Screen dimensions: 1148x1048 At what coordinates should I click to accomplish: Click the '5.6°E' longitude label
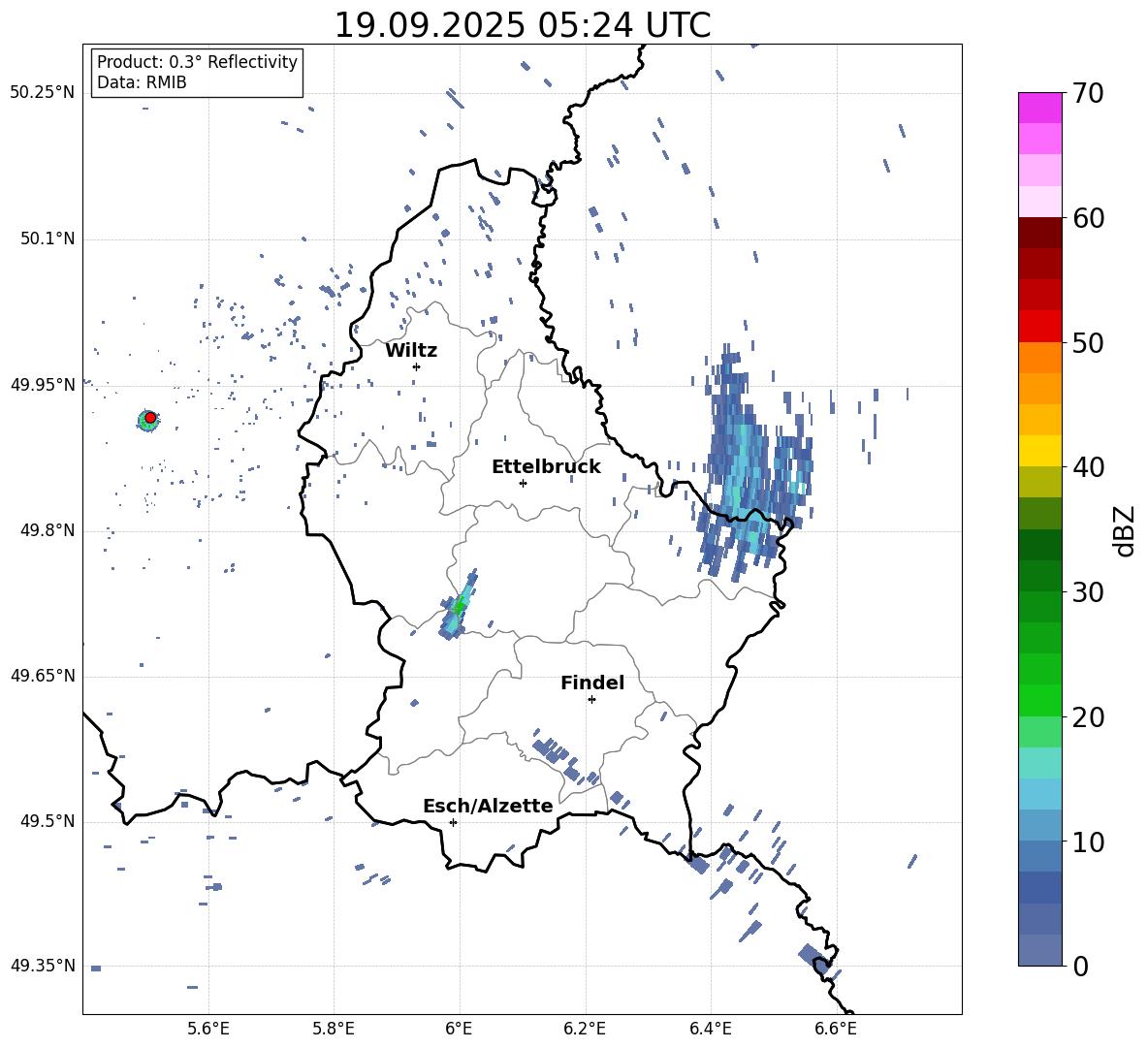208,1029
